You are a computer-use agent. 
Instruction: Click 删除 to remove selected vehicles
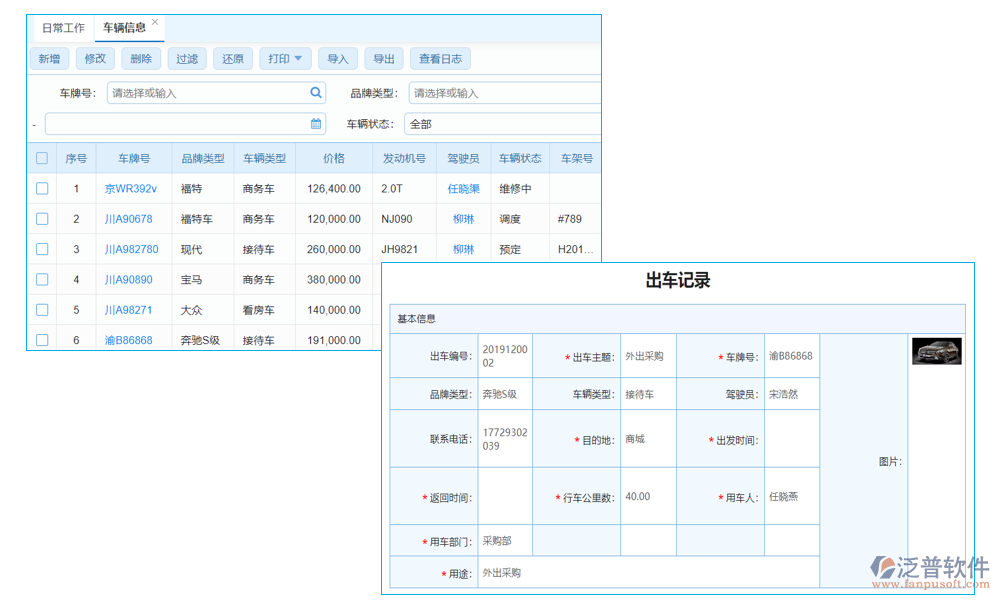pyautogui.click(x=140, y=58)
